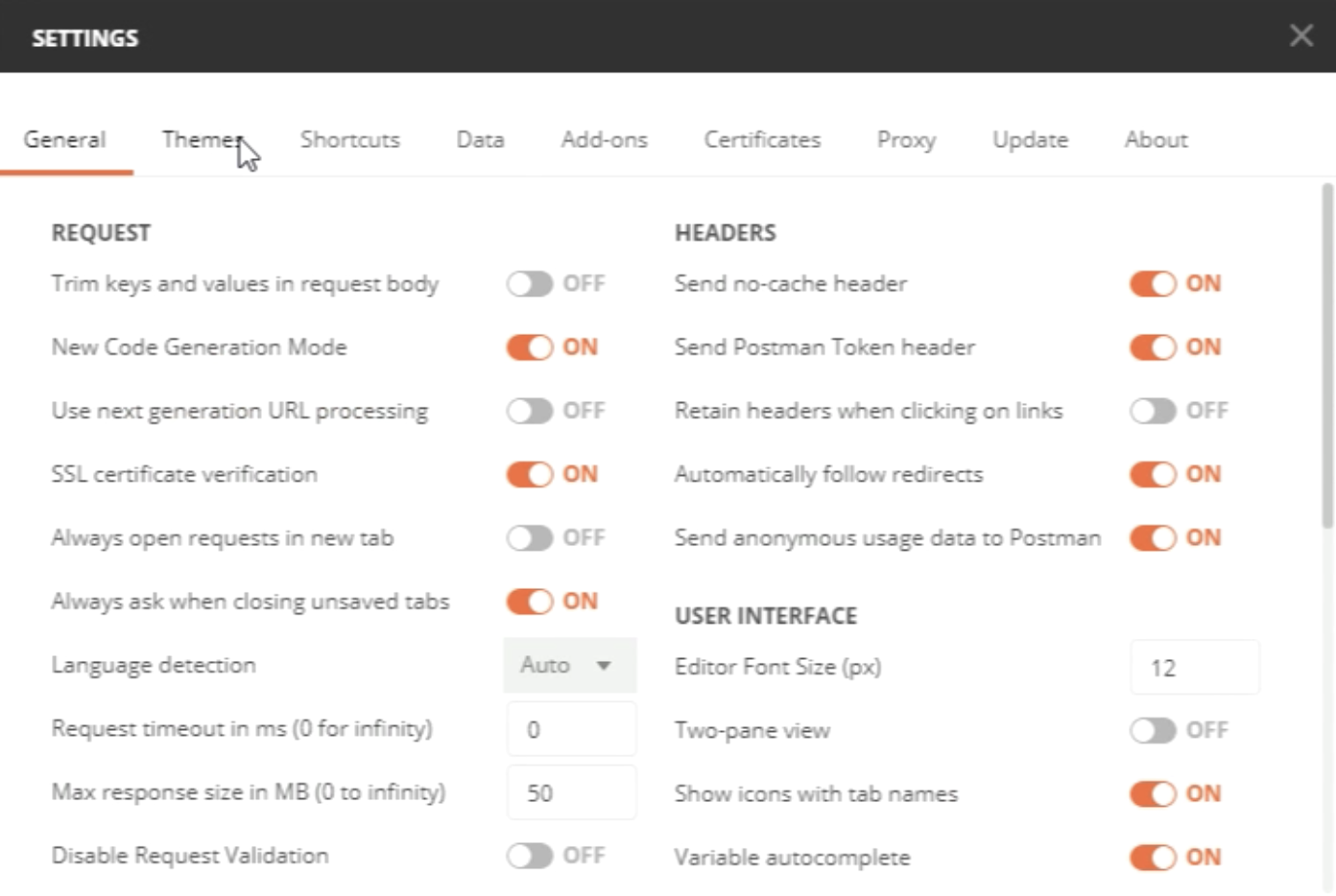Open the Certificates tab
The image size is (1336, 896).
[762, 140]
